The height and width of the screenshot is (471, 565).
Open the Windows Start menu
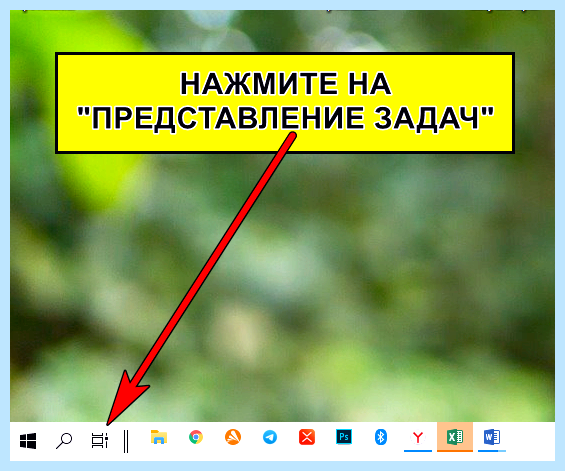click(28, 440)
